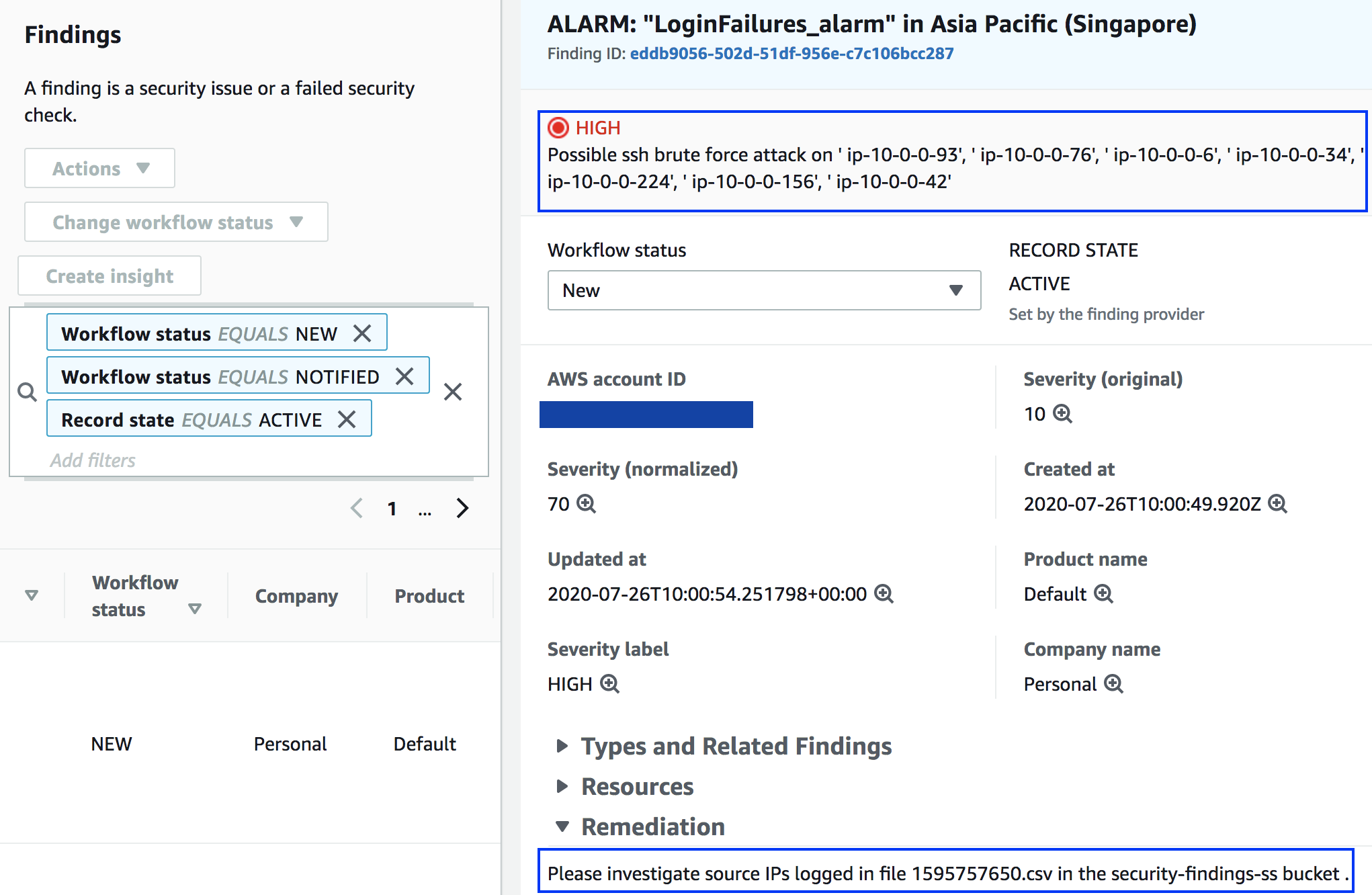
Task: Remove Workflow status EQUALS NOTIFIED filter
Action: click(x=404, y=376)
